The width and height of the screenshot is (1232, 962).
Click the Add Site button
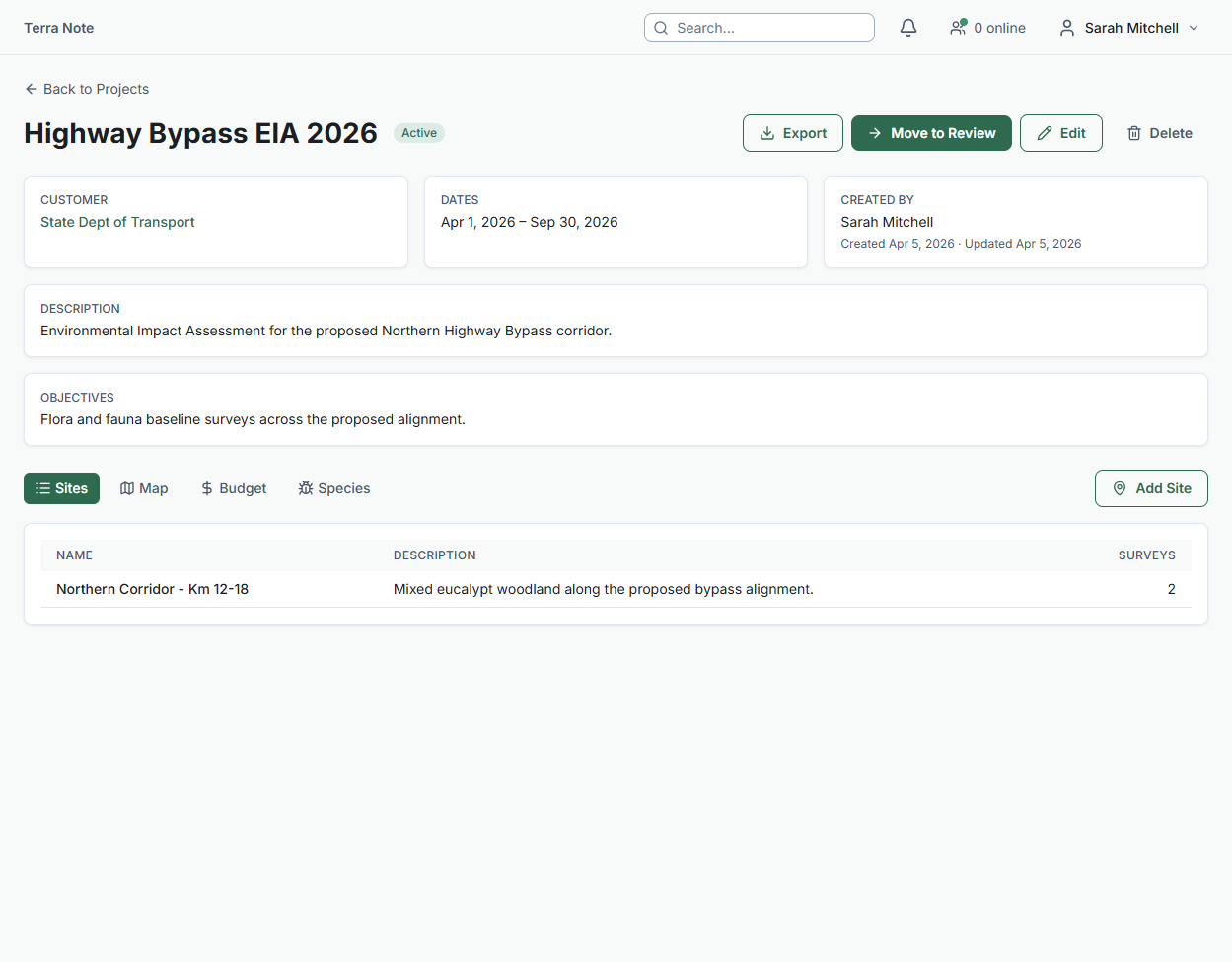point(1151,488)
